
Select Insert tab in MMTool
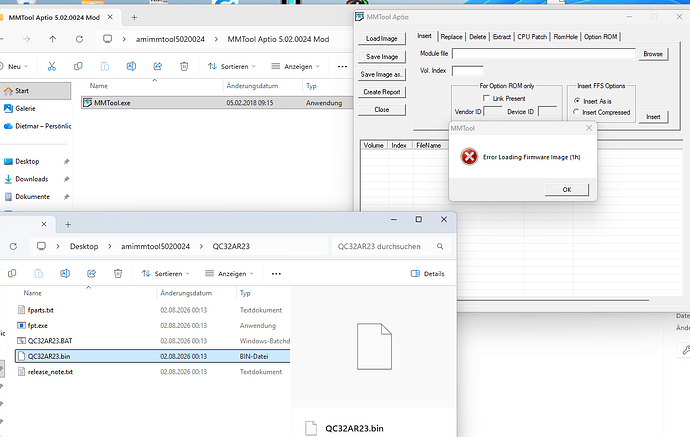425,36
